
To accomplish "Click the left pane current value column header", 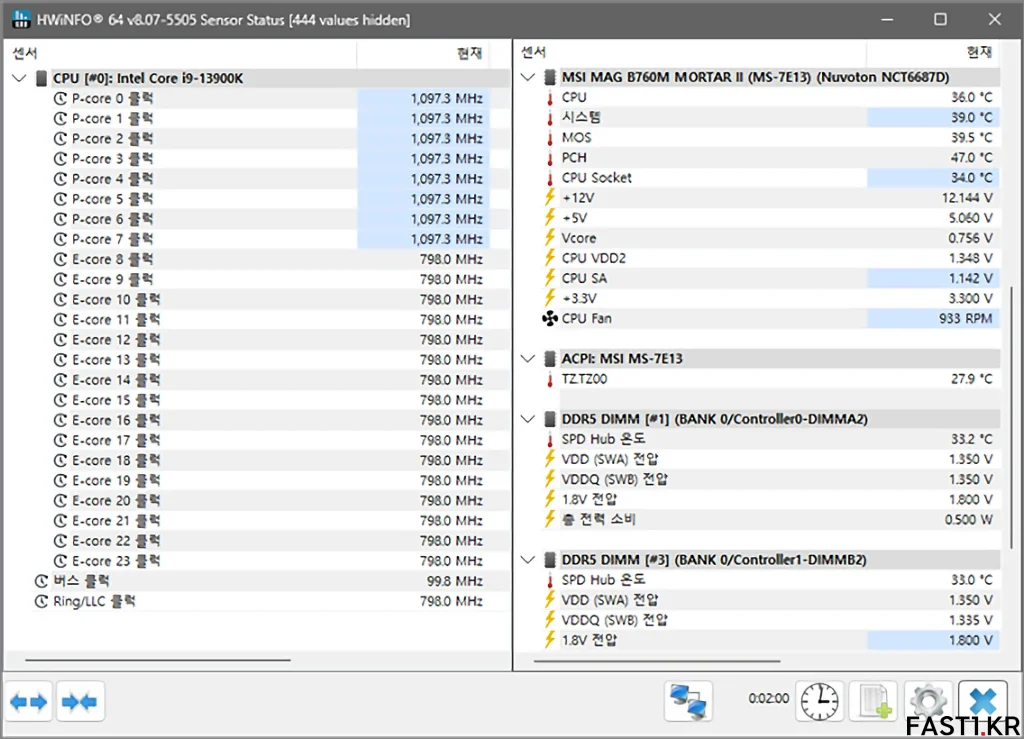I will click(x=424, y=54).
